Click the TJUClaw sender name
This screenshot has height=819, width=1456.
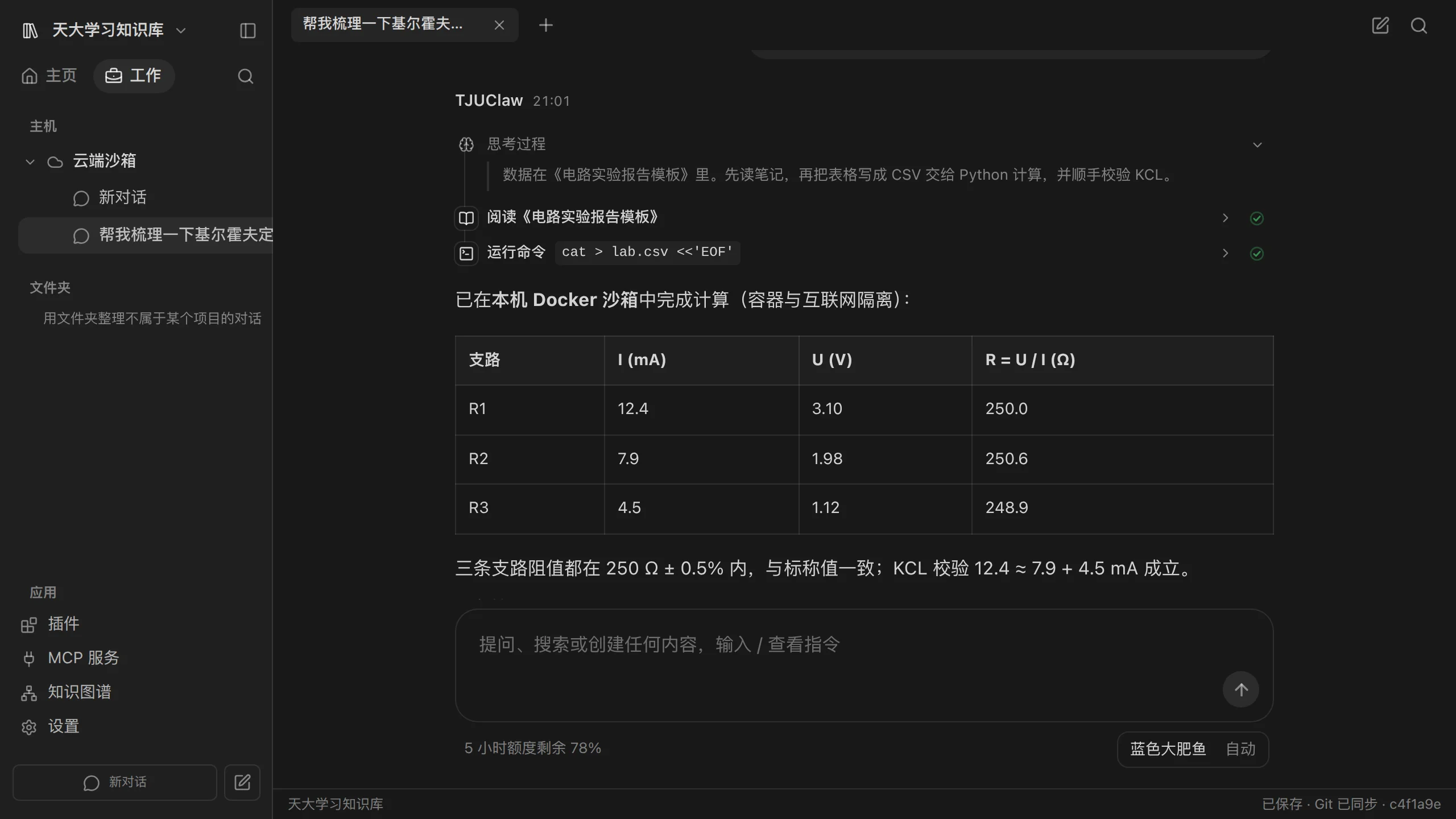489,101
